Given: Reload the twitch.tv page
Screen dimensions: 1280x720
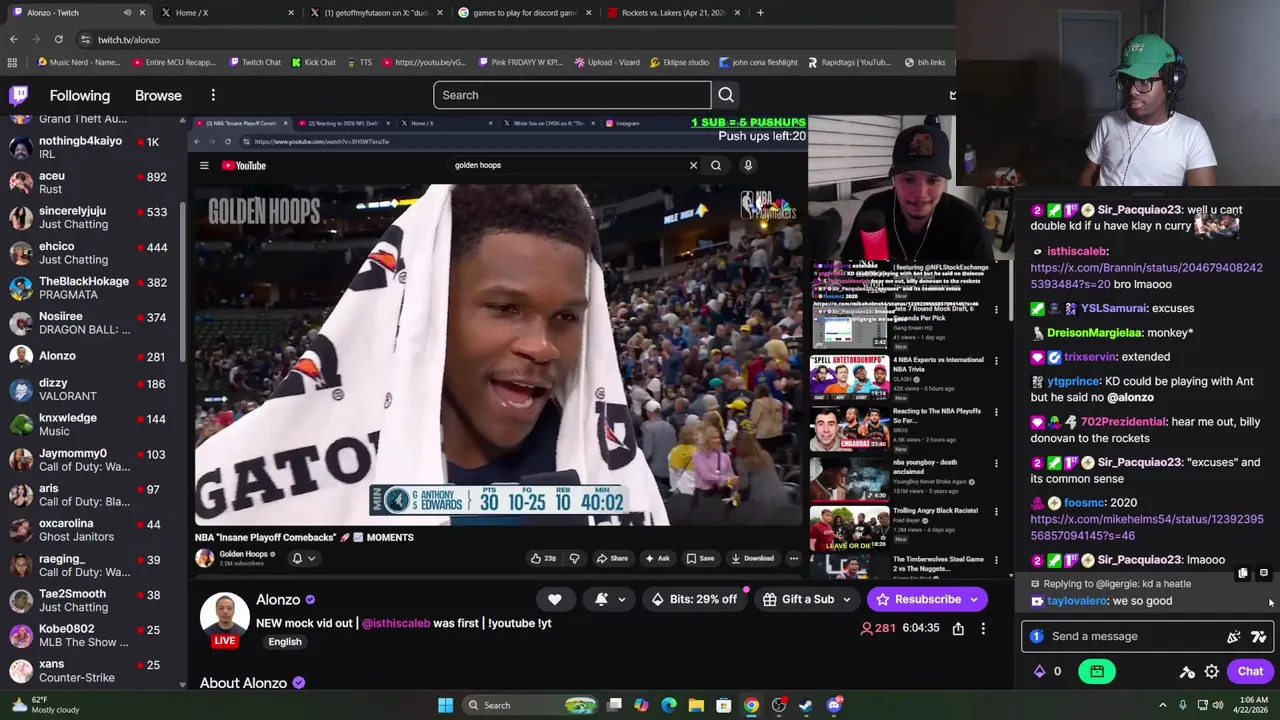Looking at the screenshot, I should (x=59, y=40).
